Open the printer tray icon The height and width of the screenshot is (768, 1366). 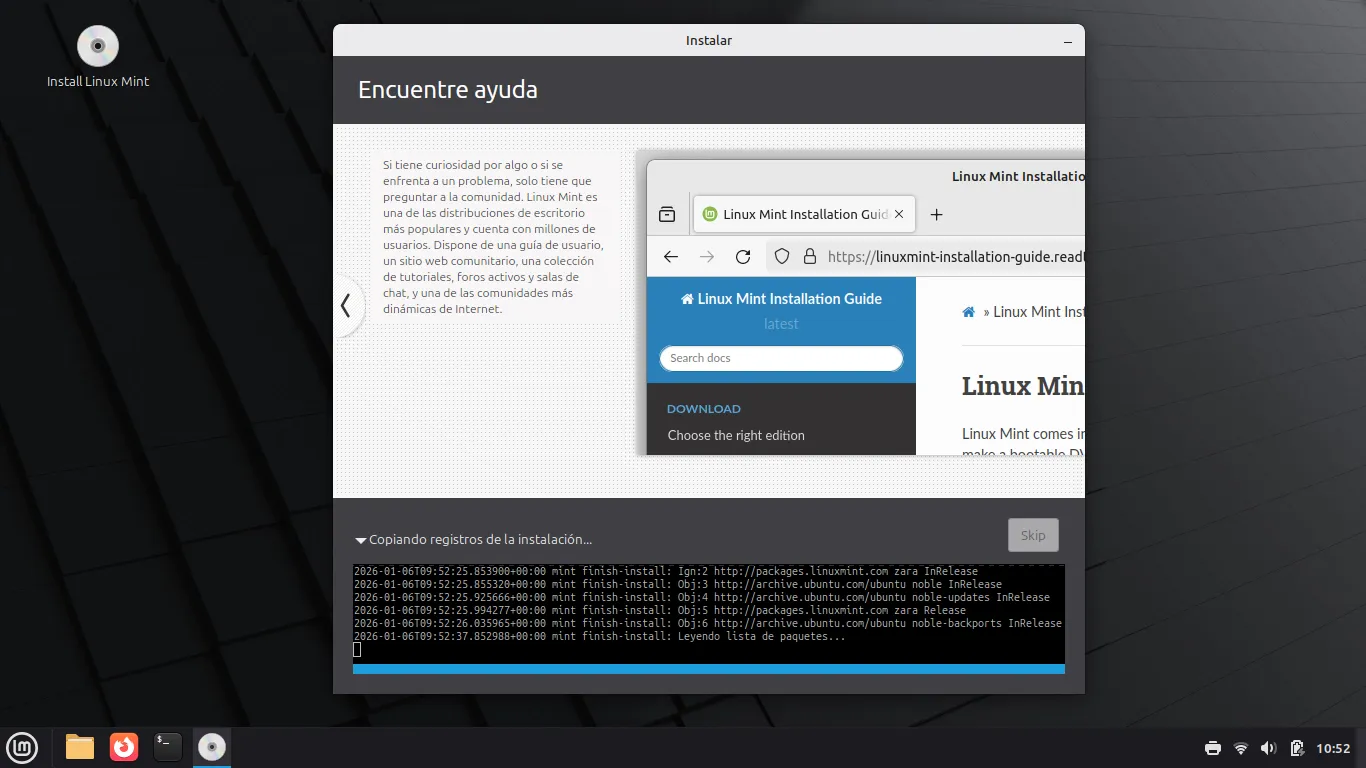(1213, 748)
